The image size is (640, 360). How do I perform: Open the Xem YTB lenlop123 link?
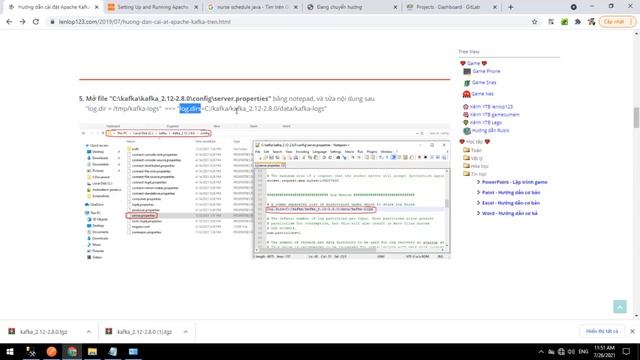tap(491, 107)
